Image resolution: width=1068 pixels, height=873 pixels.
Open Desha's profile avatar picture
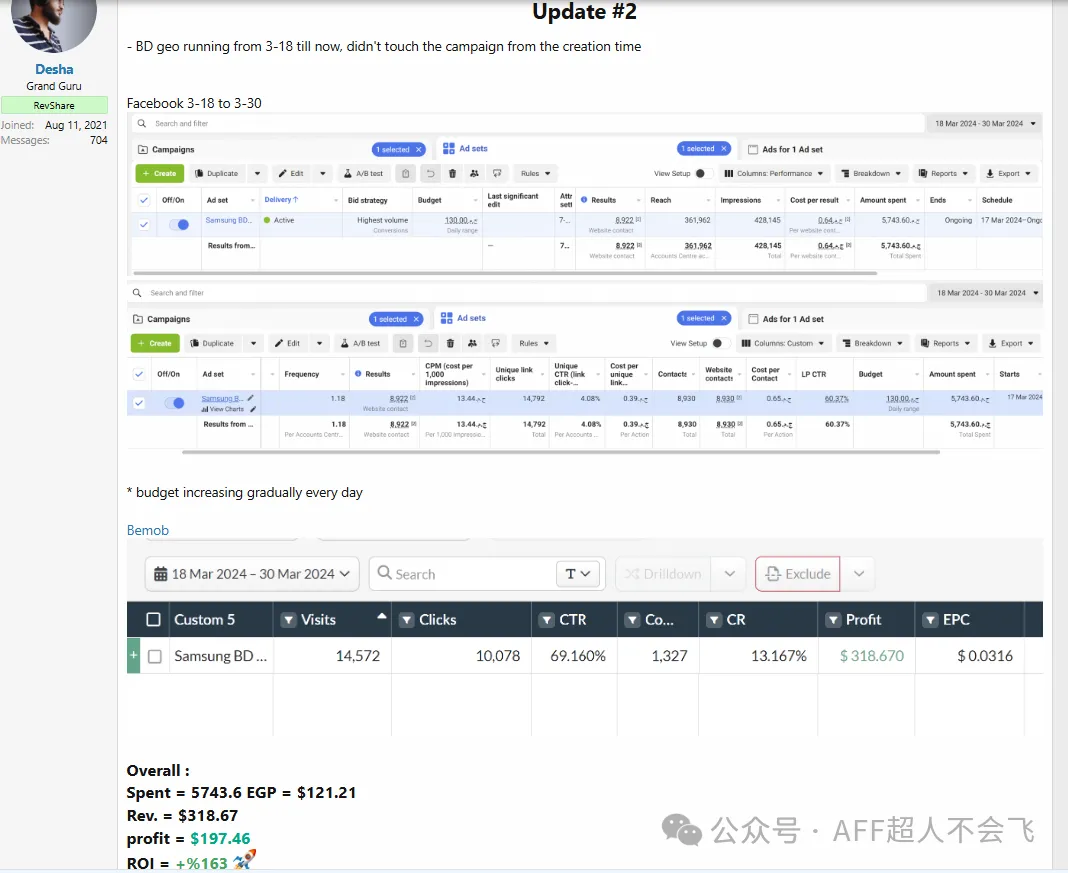(x=54, y=20)
